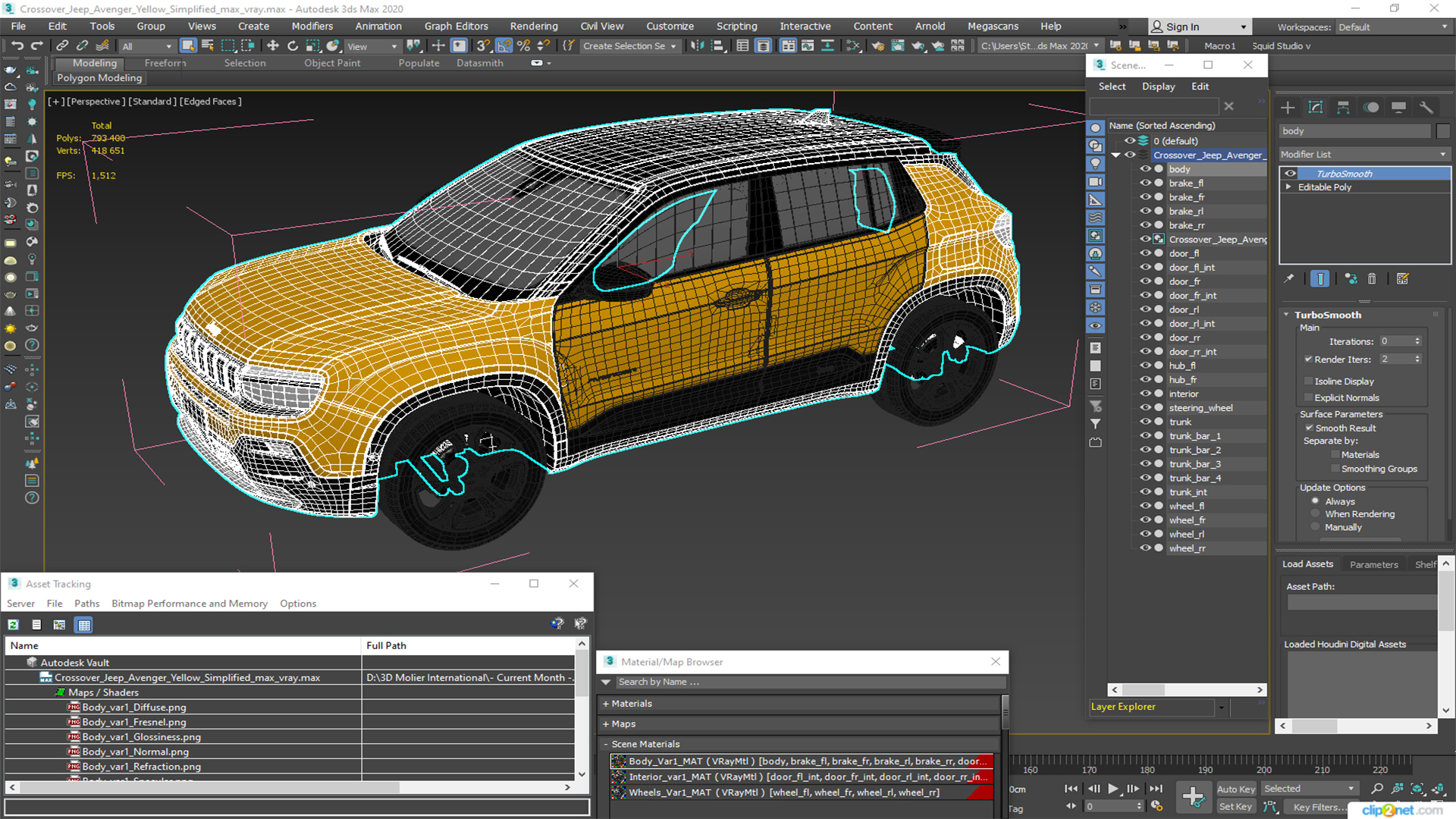This screenshot has width=1456, height=819.
Task: Open the Utilities wrench panel tab
Action: (1426, 108)
